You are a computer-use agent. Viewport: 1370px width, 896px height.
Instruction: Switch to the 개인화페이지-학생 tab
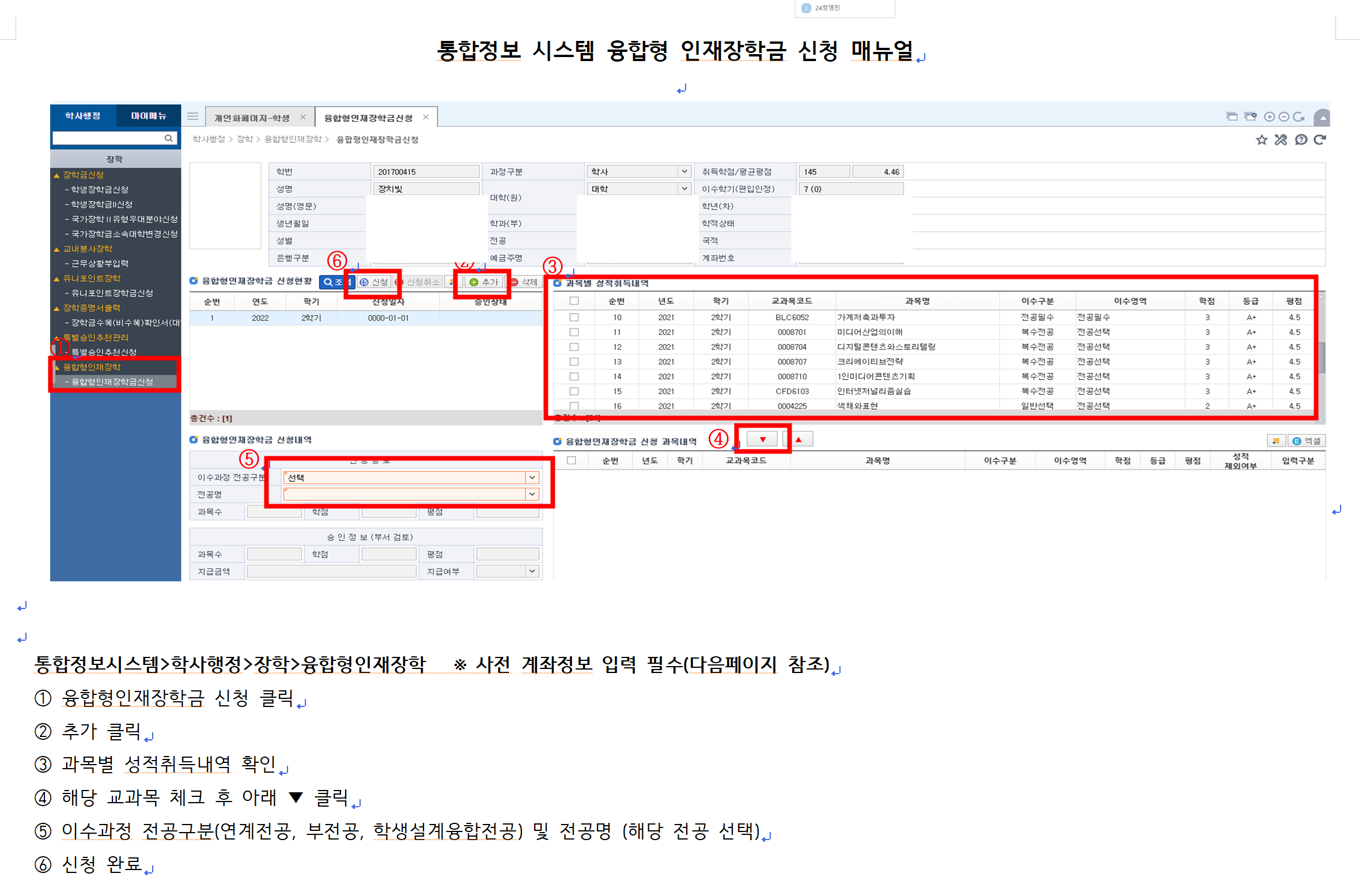(252, 118)
